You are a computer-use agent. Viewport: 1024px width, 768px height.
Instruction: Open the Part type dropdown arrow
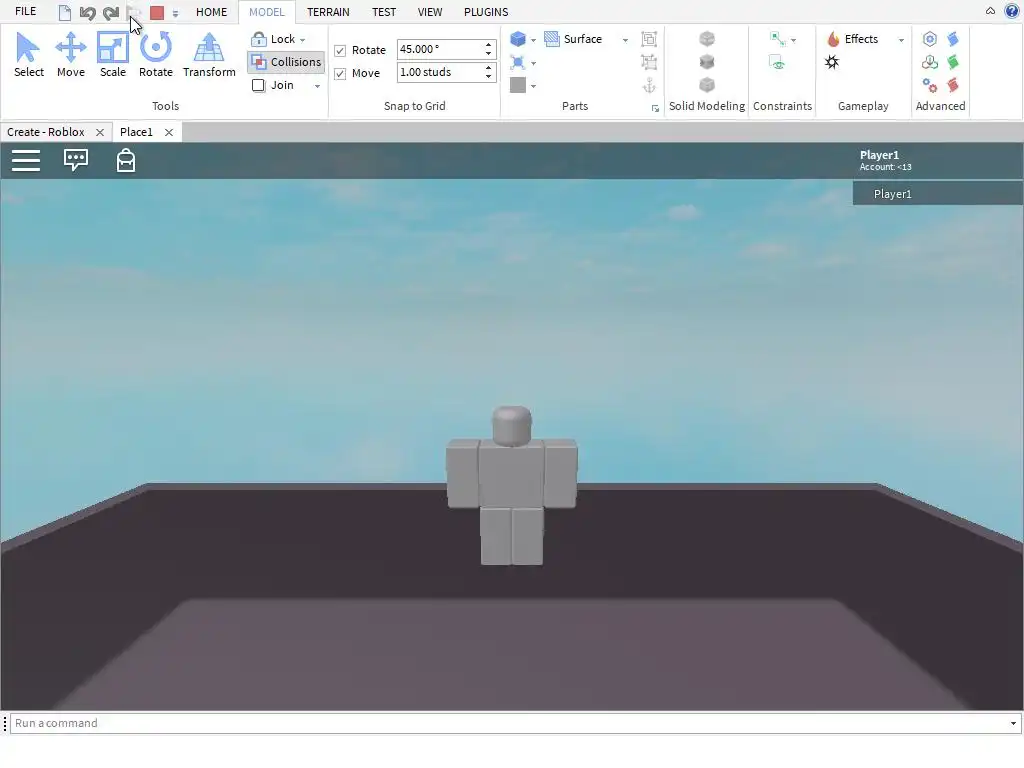pos(534,40)
